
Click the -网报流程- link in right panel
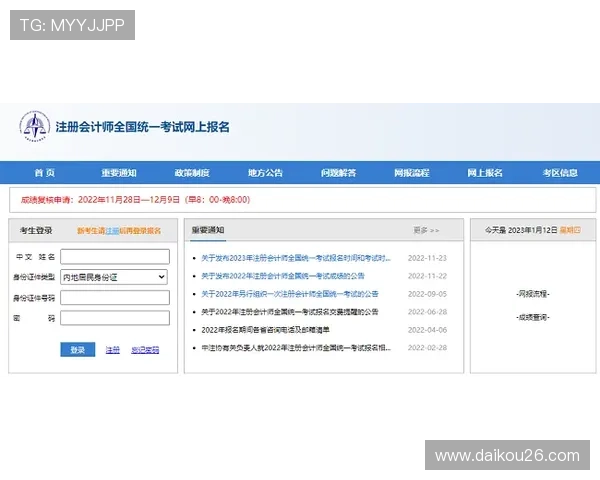pyautogui.click(x=533, y=294)
